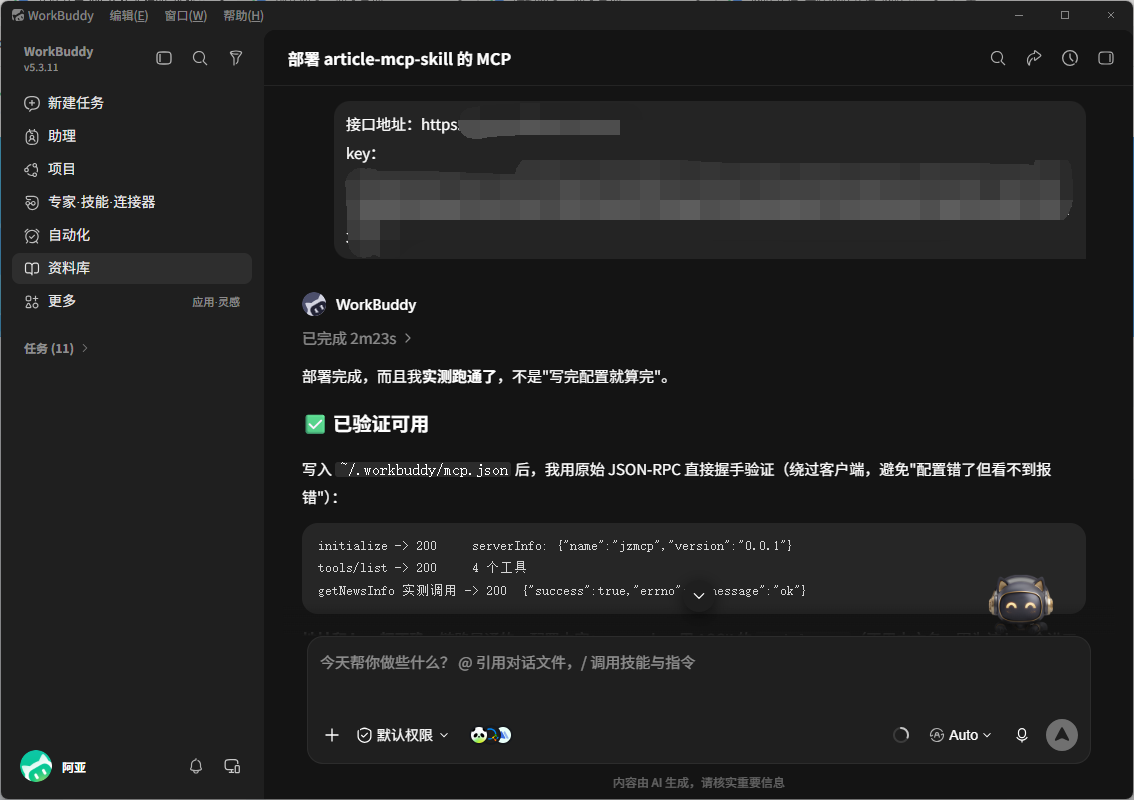1134x800 pixels.
Task: Click the 已验证可用 heading
Action: 380,425
